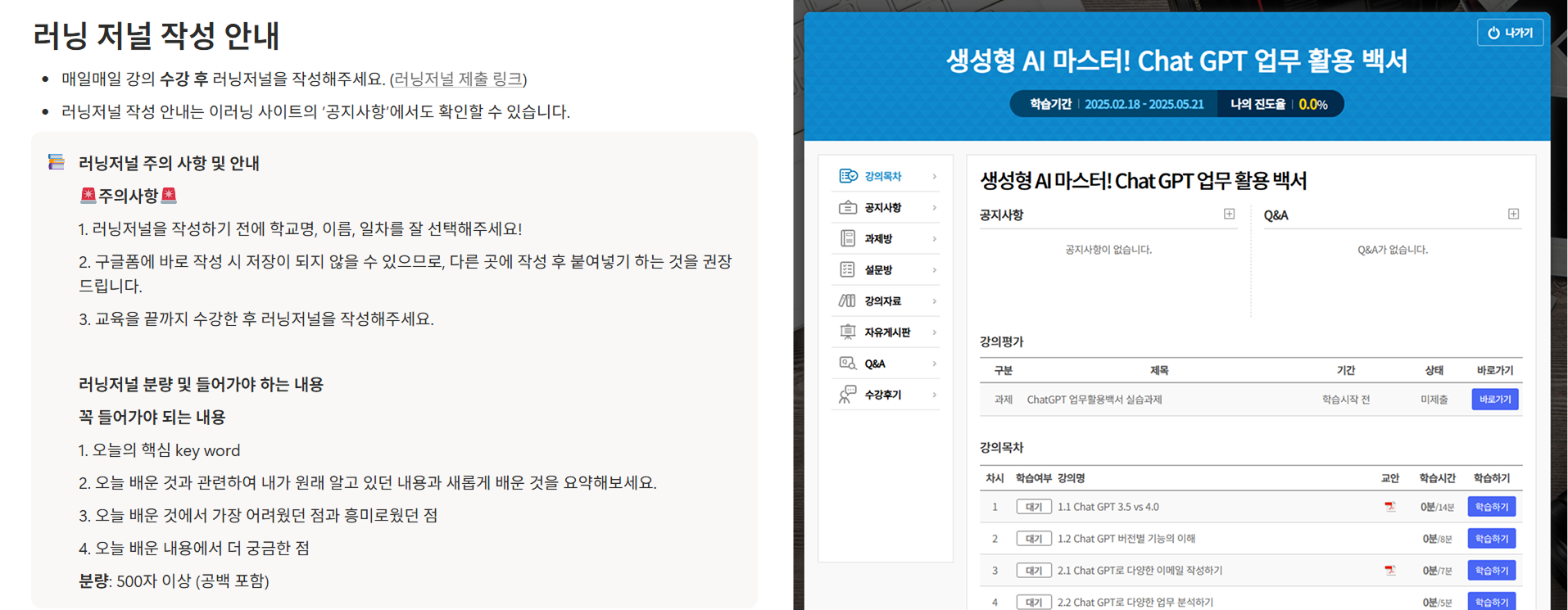Click 바로가기 for the 실습과제 assignment

1495,400
